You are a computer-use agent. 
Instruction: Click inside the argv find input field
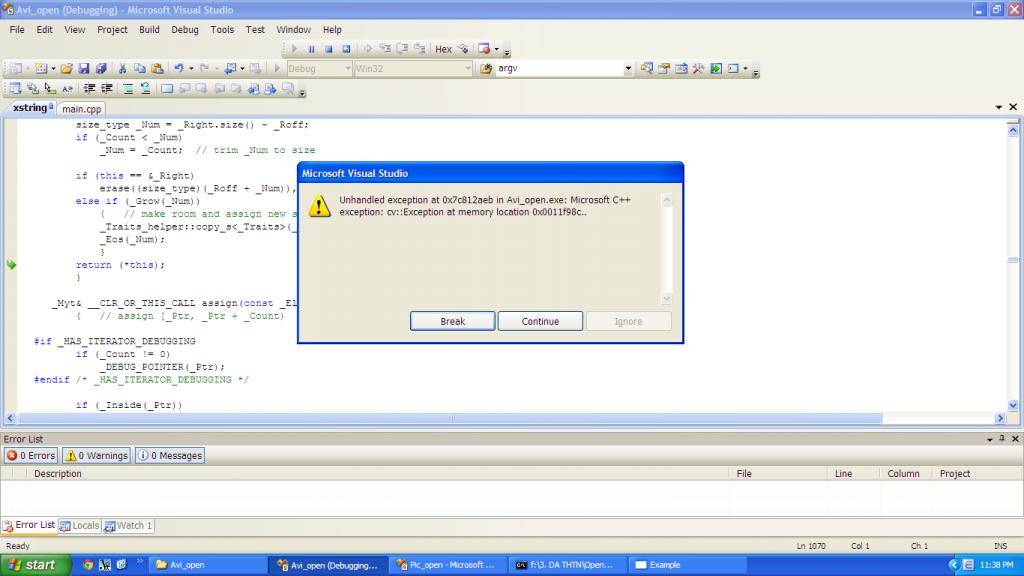[559, 69]
